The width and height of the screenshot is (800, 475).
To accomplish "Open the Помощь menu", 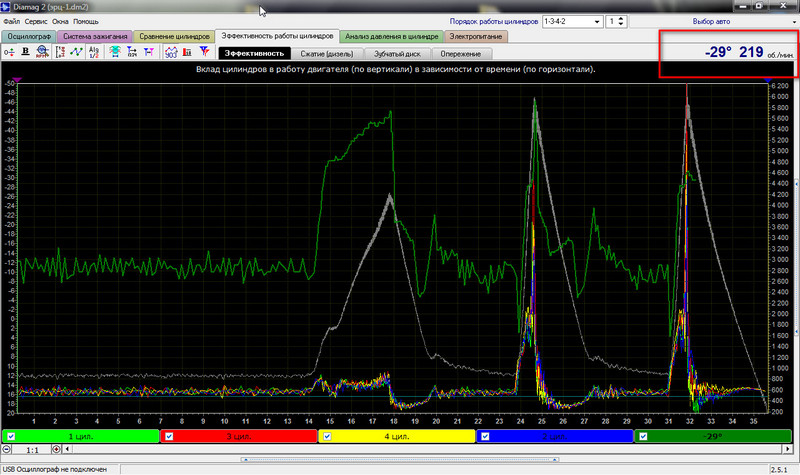I will [86, 21].
